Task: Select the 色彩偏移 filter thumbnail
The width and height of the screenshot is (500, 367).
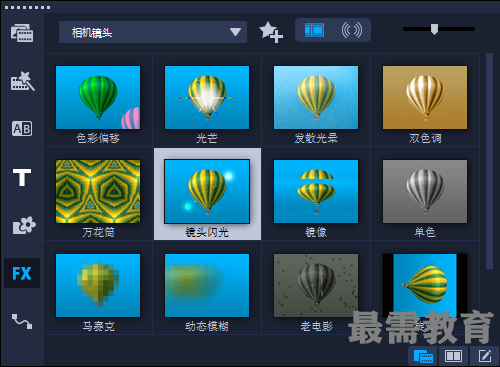Action: pyautogui.click(x=98, y=97)
